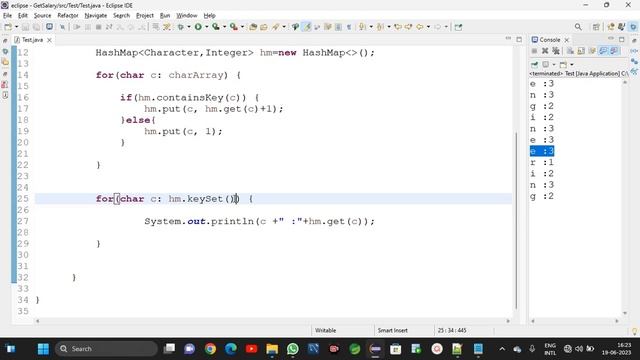
Task: Toggle Show Console on Standard Out change
Action: [603, 51]
